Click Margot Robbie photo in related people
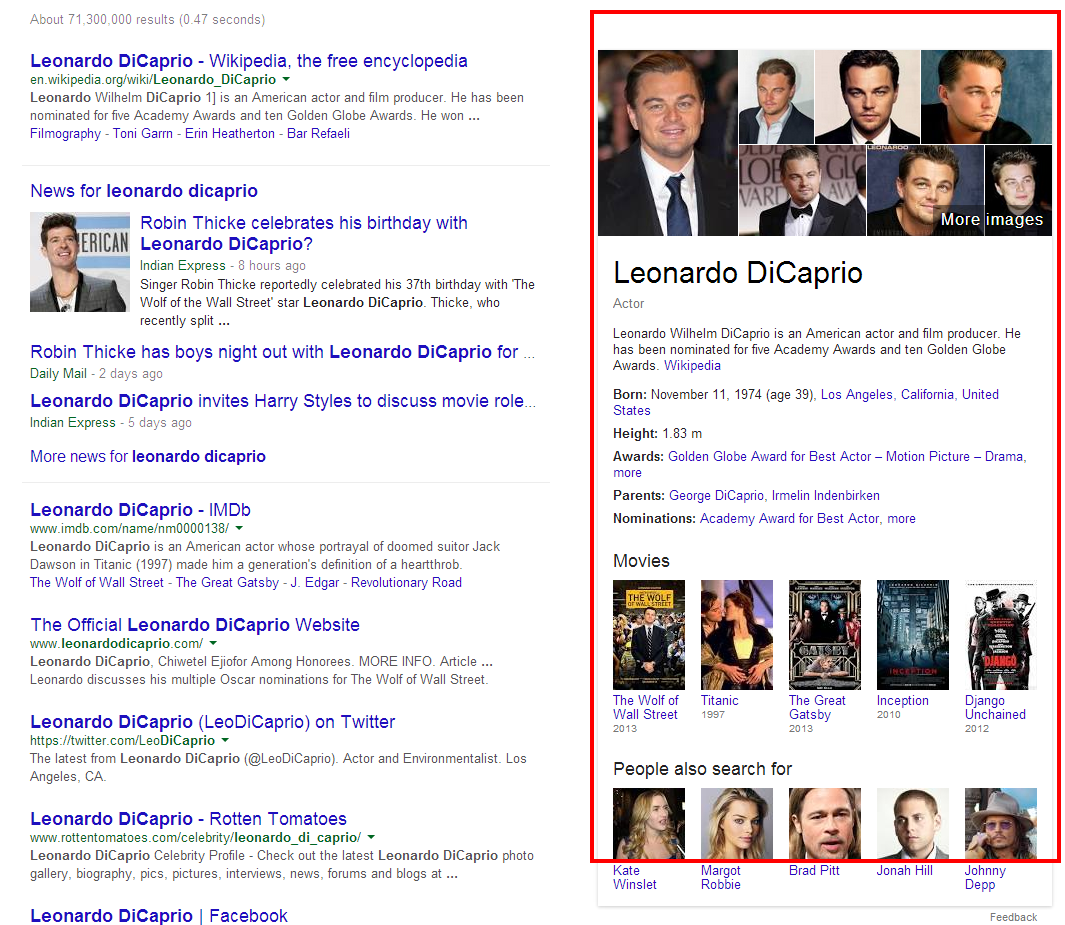This screenshot has width=1065, height=925. coord(737,824)
